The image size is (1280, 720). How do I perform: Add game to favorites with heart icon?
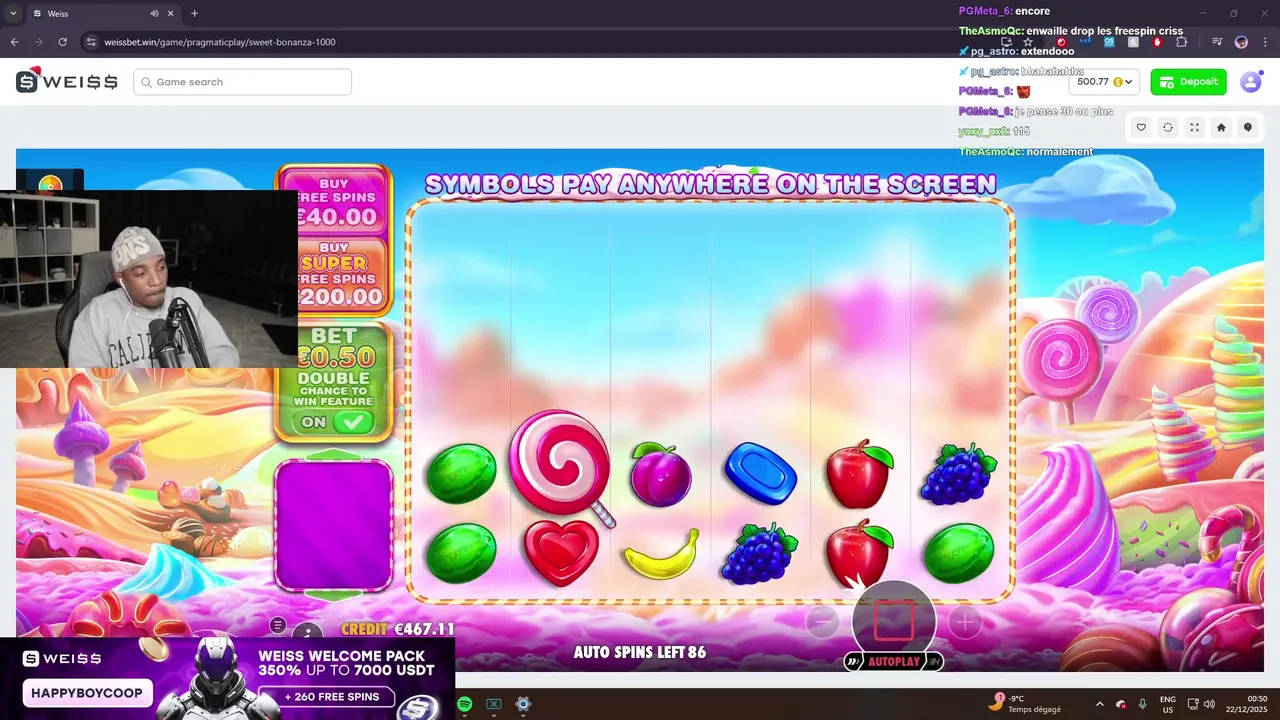coord(1141,127)
